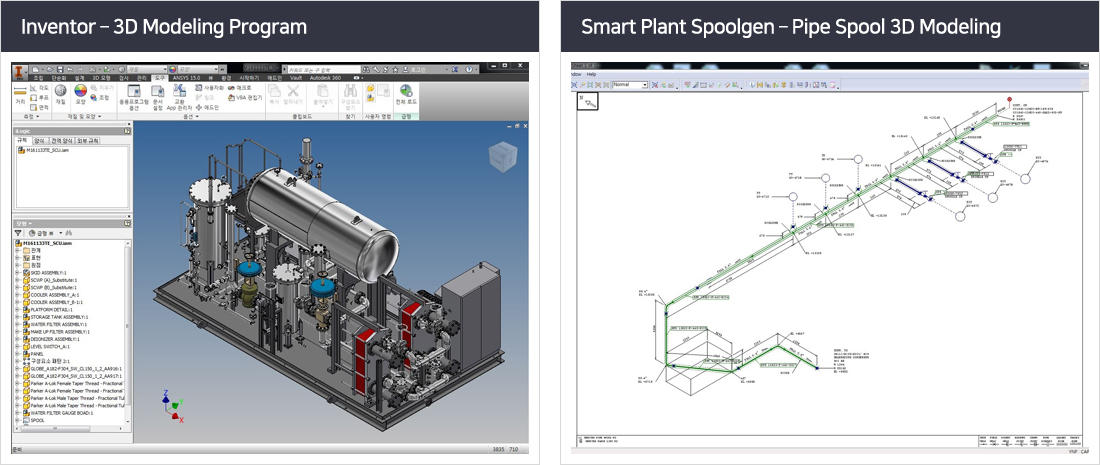
Task: Expand the SKID ASSEMBLY:1 node
Action: (16, 272)
